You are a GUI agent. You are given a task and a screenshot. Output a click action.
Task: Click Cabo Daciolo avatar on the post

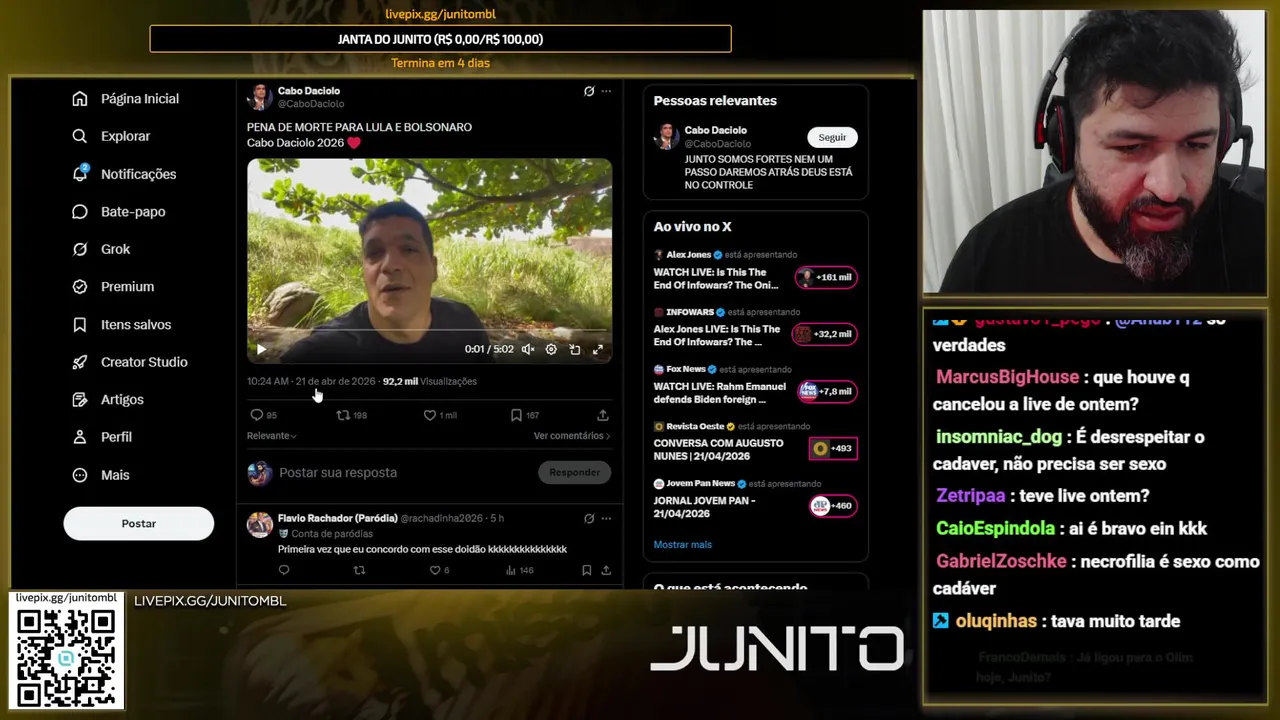(260, 97)
